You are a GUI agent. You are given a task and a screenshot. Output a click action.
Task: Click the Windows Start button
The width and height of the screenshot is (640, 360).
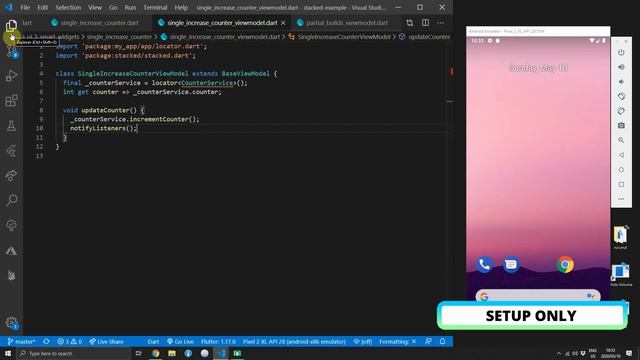coord(8,353)
